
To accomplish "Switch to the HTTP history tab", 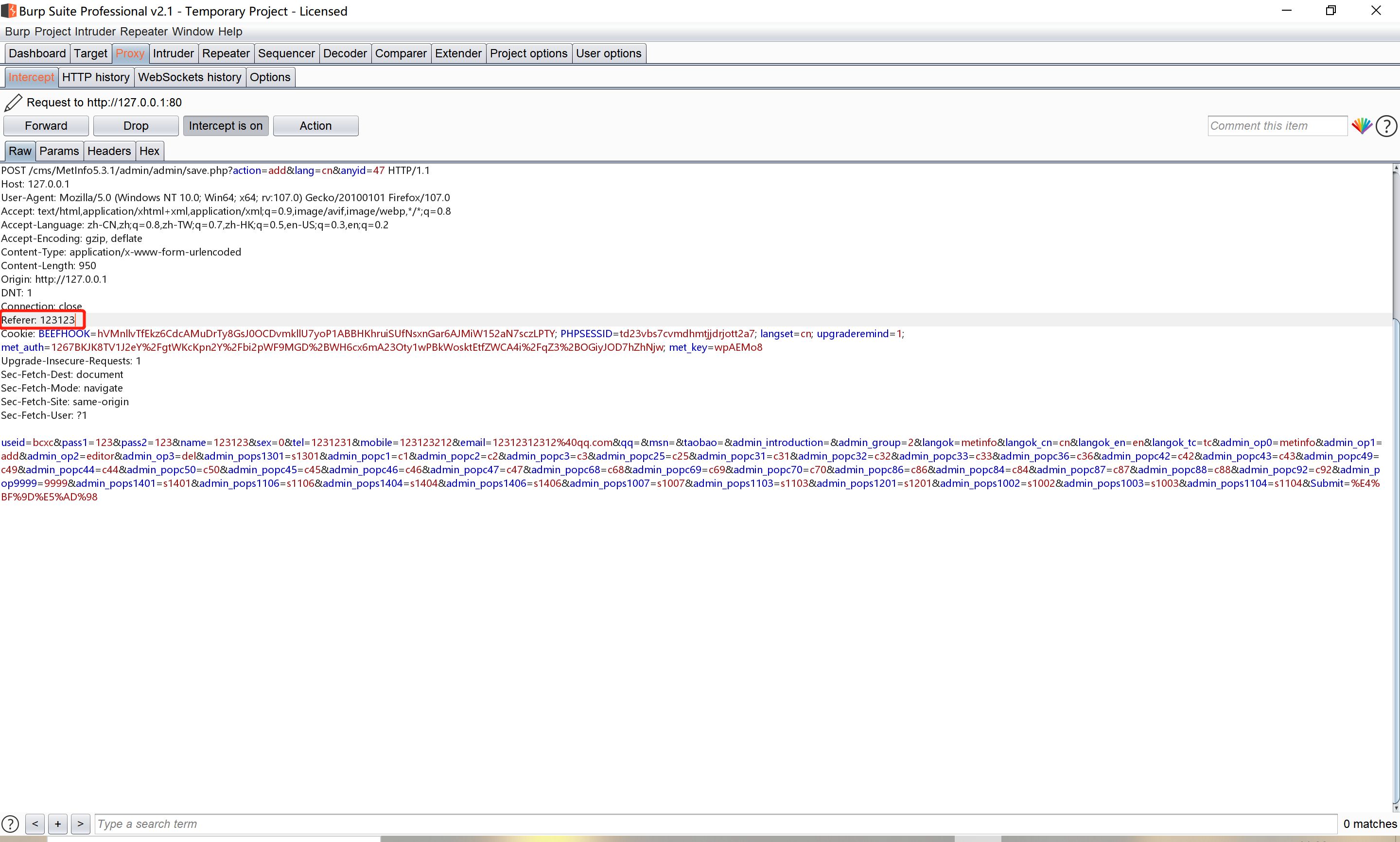I will pos(96,77).
